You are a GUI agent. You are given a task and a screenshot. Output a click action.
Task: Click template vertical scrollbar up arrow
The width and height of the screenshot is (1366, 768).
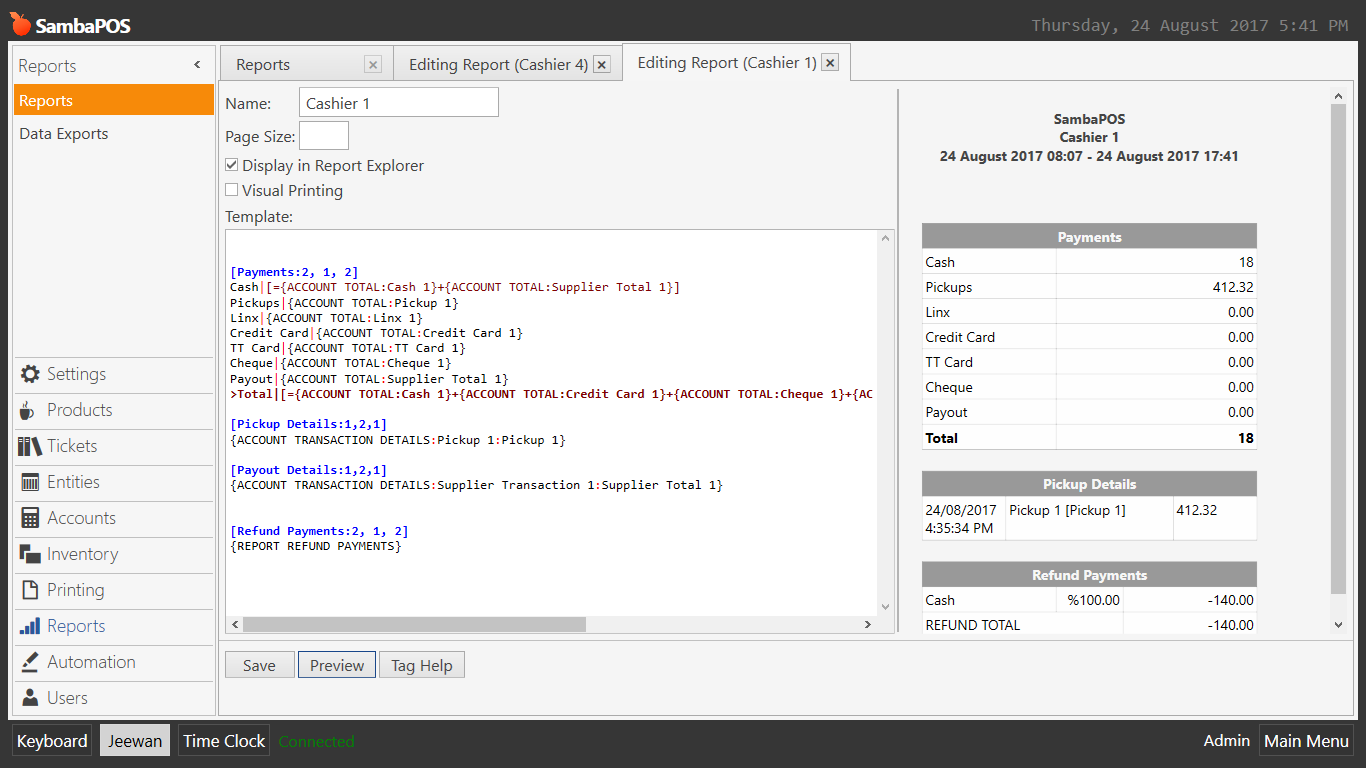885,239
